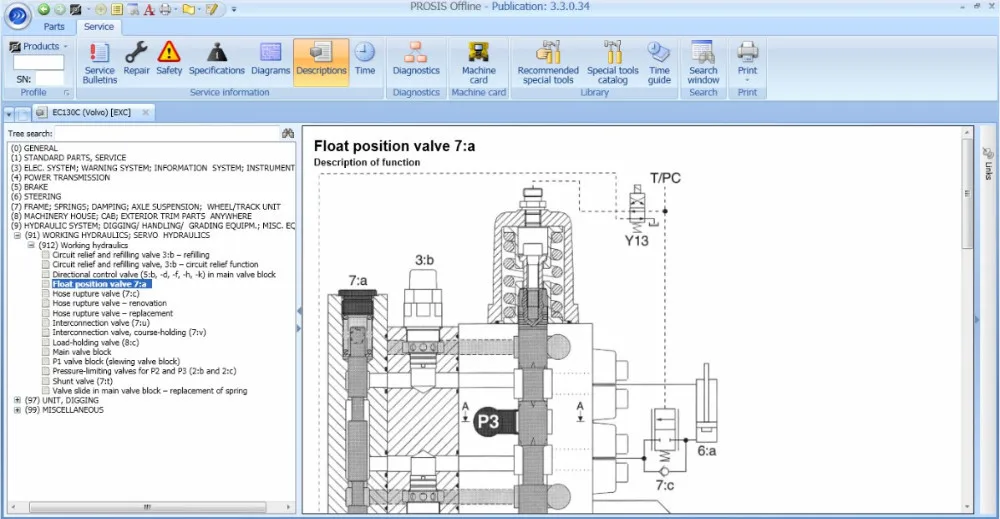This screenshot has width=1000, height=519.
Task: Click the SN serial number field
Action: [x=49, y=79]
